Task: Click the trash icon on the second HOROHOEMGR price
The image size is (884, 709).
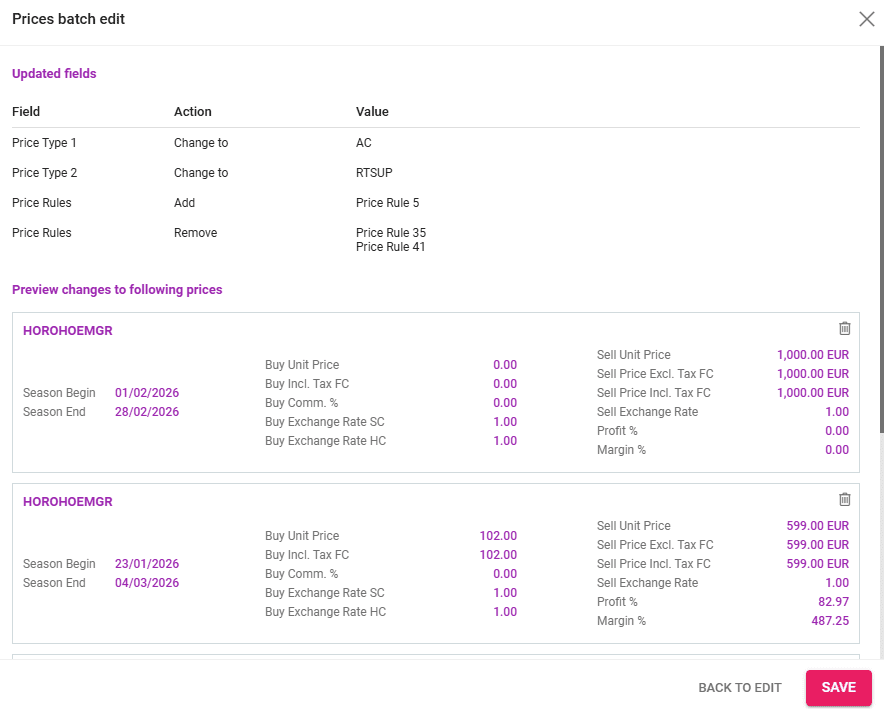Action: click(844, 499)
